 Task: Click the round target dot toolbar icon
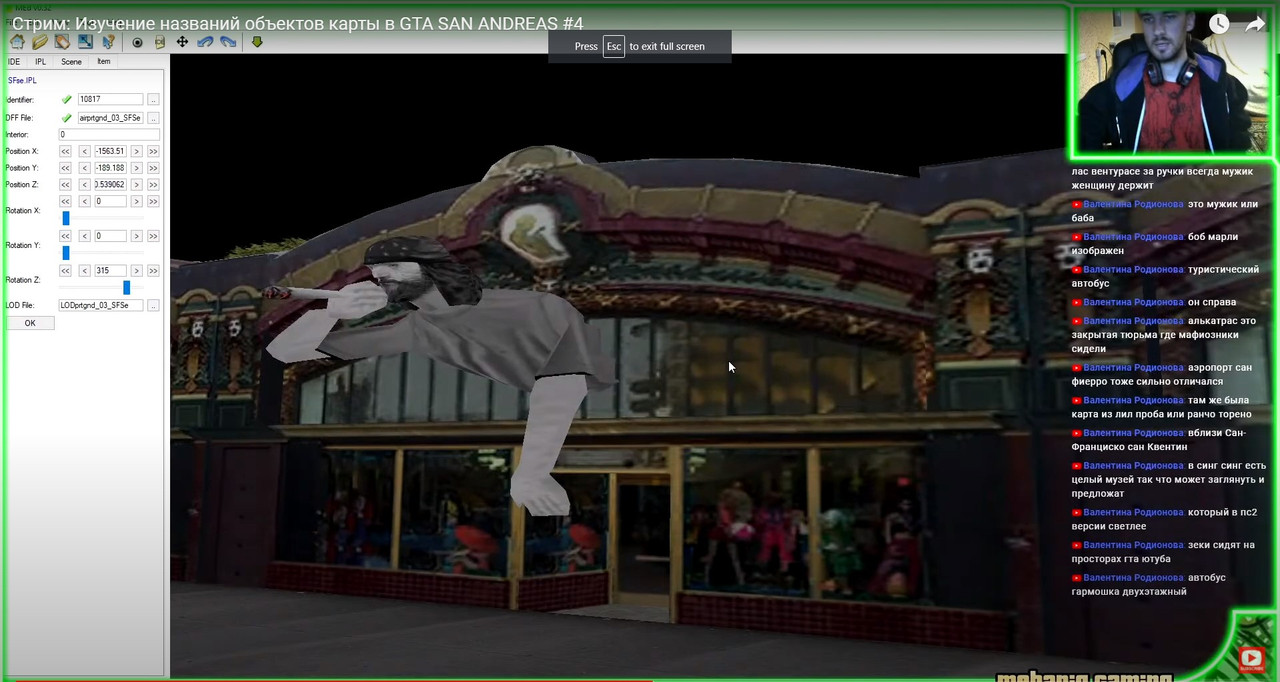coord(137,42)
